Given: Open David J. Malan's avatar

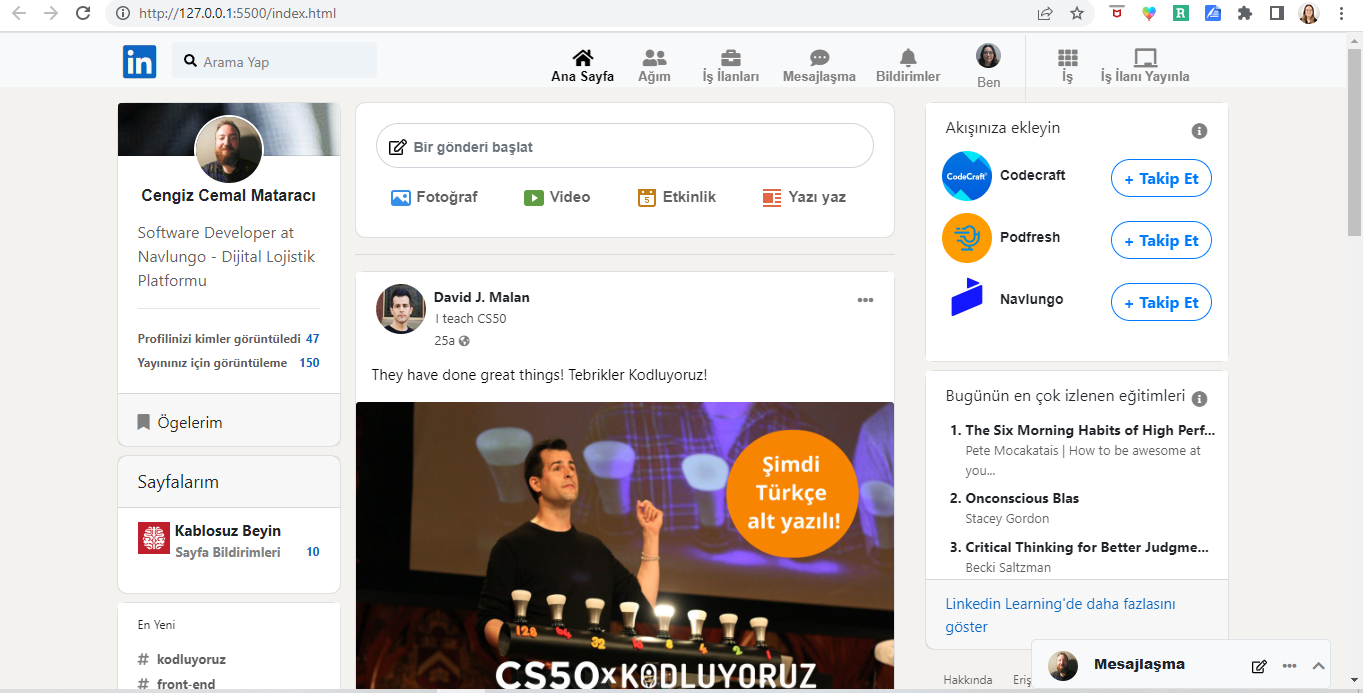Looking at the screenshot, I should [x=400, y=308].
